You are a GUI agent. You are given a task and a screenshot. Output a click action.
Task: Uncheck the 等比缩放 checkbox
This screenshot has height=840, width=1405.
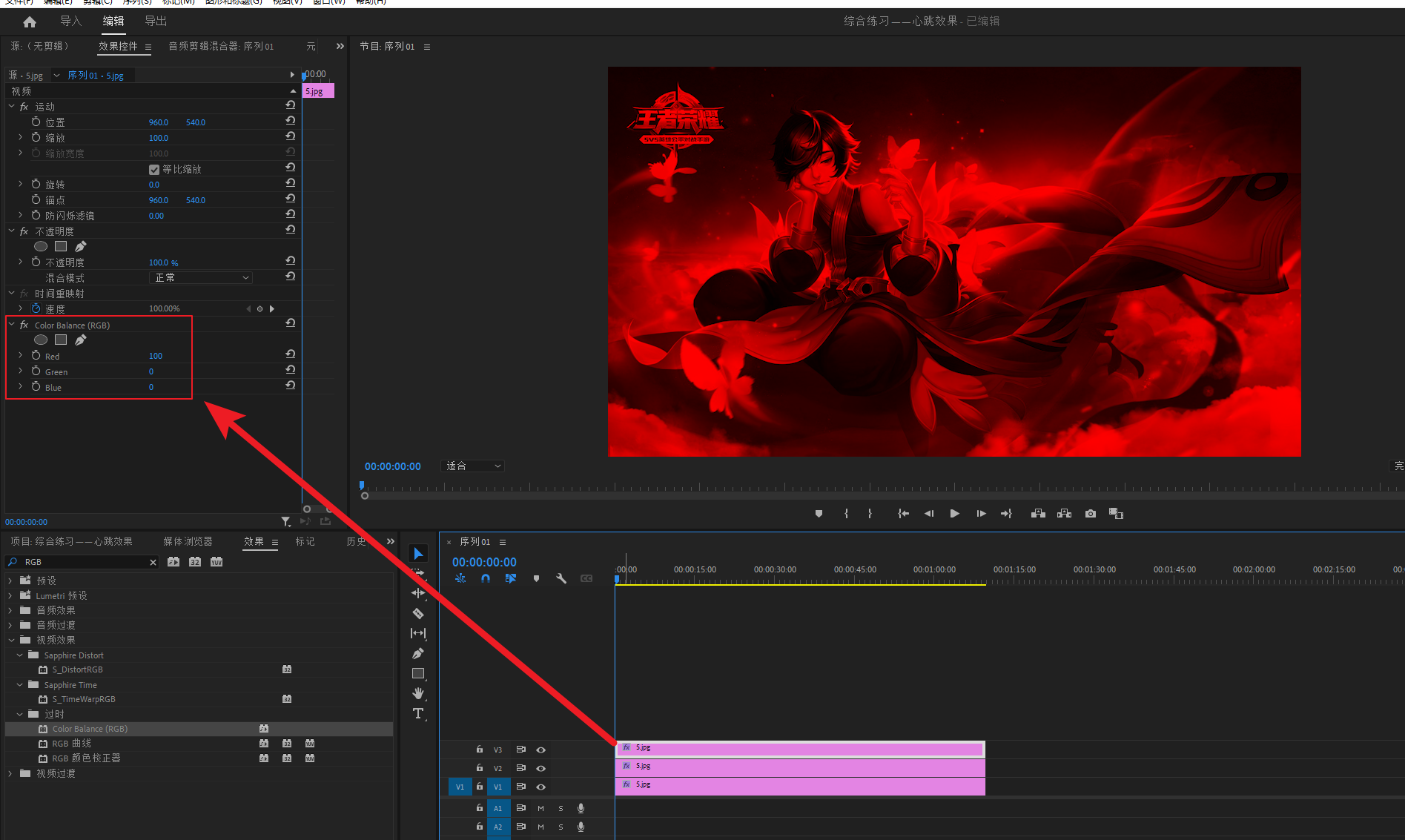pyautogui.click(x=154, y=169)
